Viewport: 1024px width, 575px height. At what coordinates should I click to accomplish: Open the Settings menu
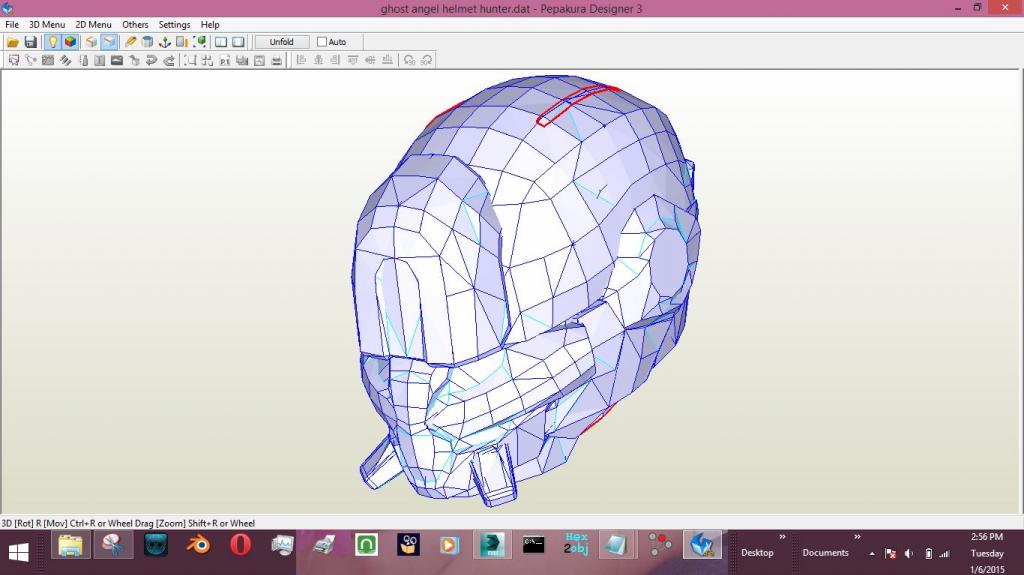click(x=174, y=25)
